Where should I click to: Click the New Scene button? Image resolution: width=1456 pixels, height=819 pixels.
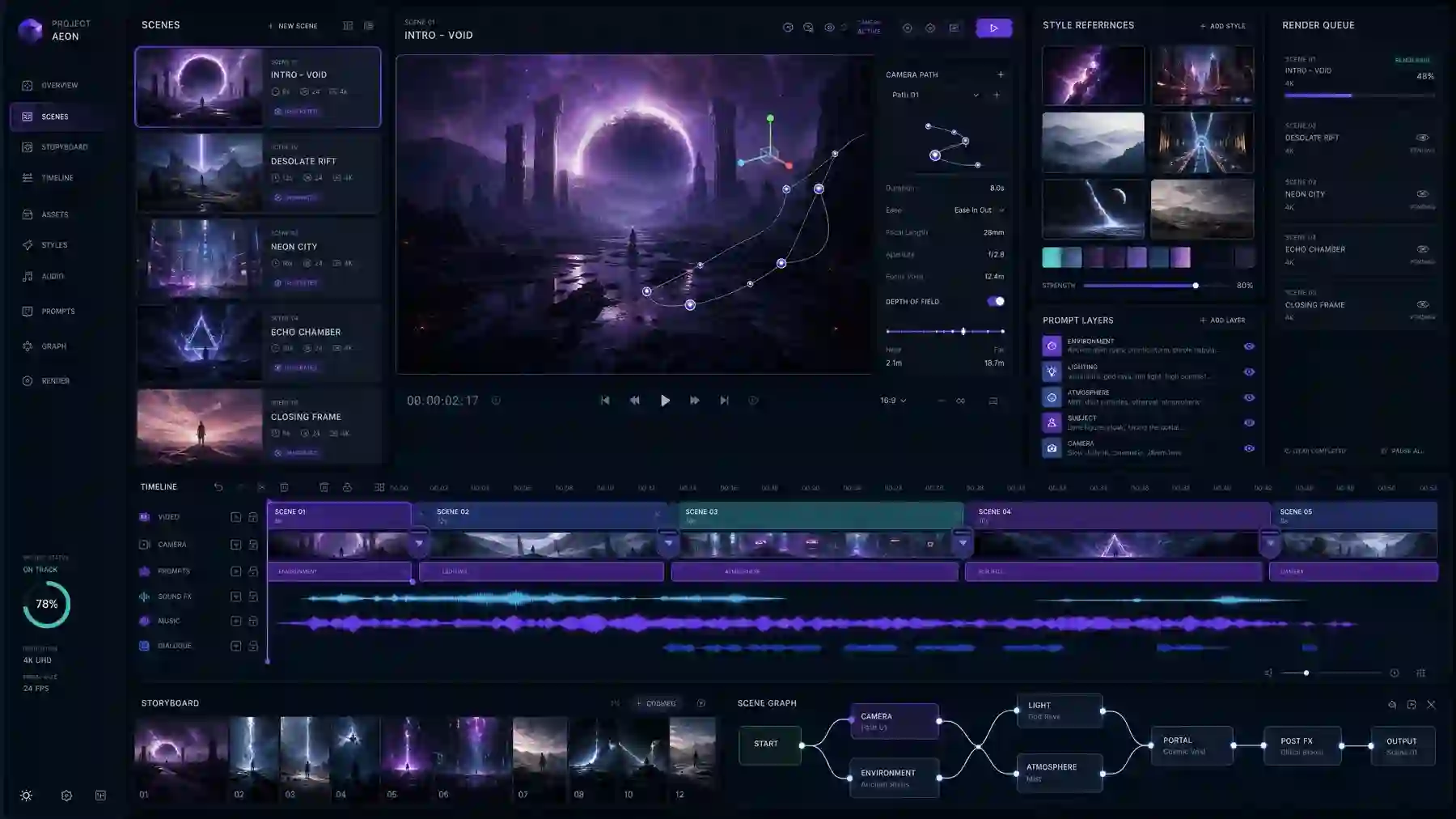tap(293, 26)
